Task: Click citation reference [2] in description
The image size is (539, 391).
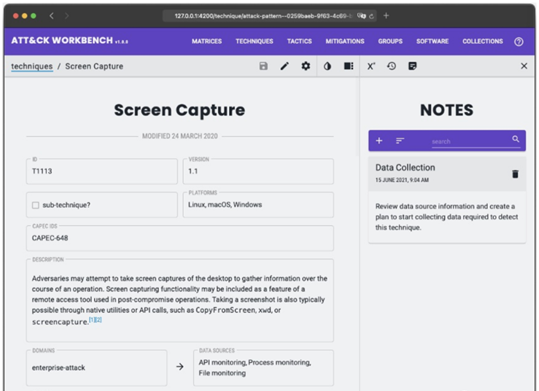Action: click(99, 320)
